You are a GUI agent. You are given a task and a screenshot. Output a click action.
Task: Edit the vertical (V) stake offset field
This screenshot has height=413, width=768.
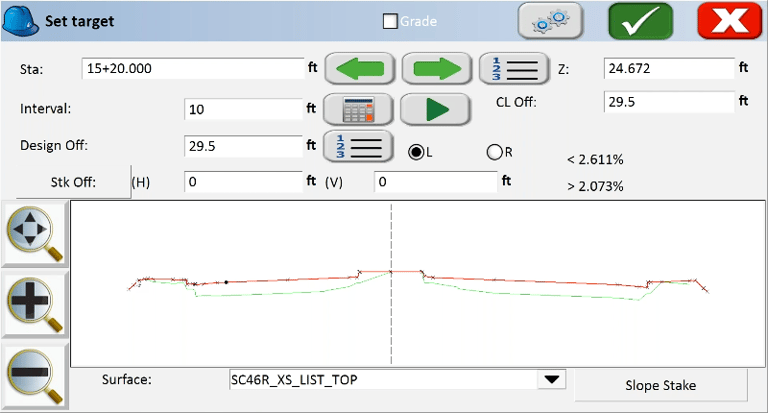point(436,182)
